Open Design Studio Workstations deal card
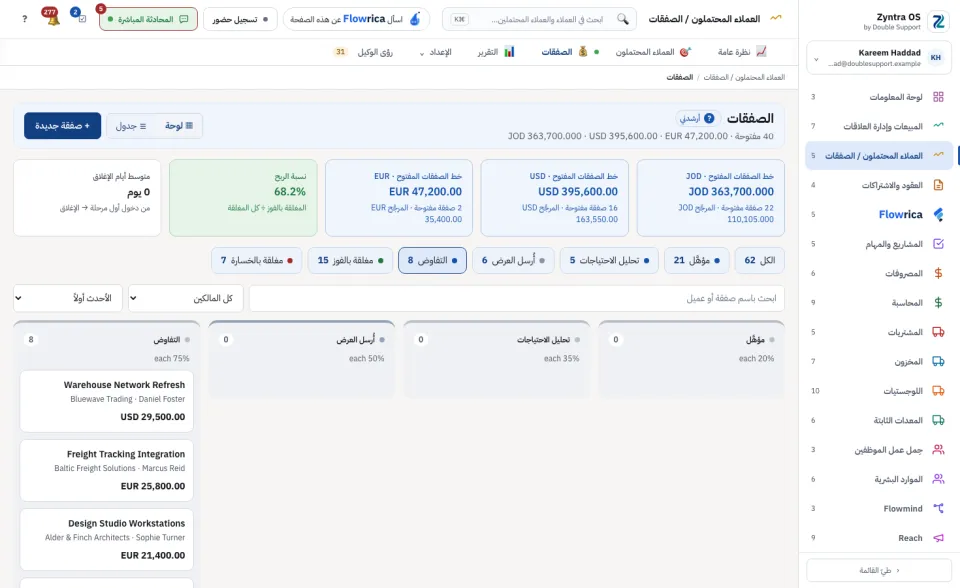Image resolution: width=960 pixels, height=588 pixels. click(x=107, y=540)
